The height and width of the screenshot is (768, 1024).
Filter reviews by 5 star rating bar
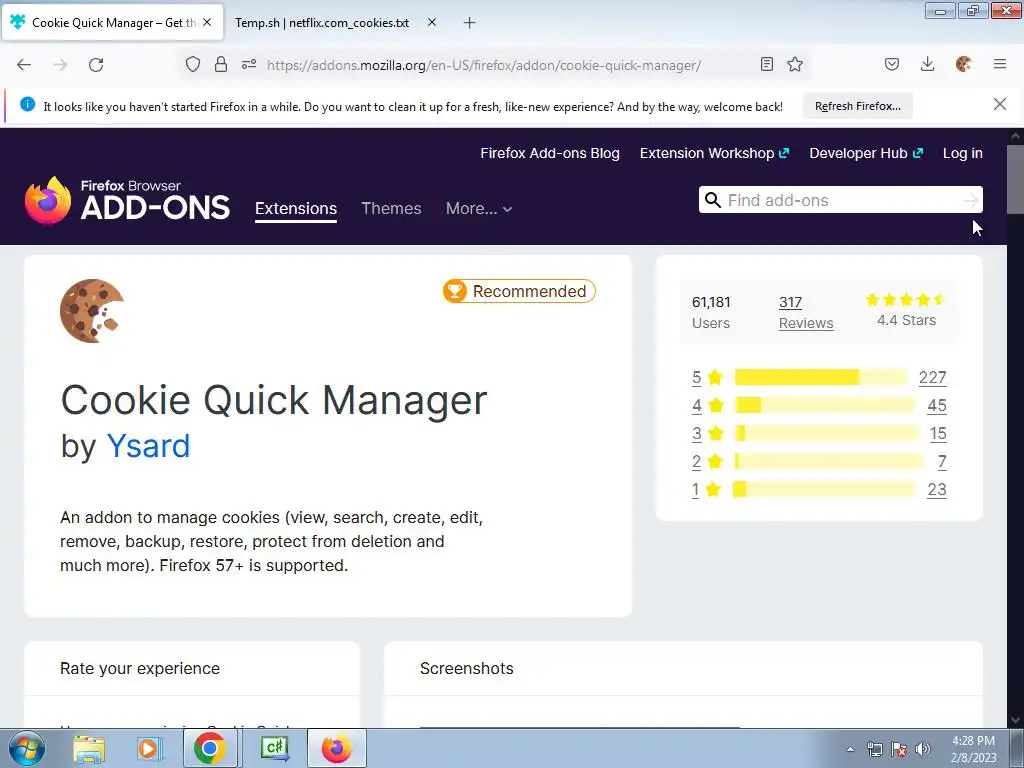tap(820, 377)
